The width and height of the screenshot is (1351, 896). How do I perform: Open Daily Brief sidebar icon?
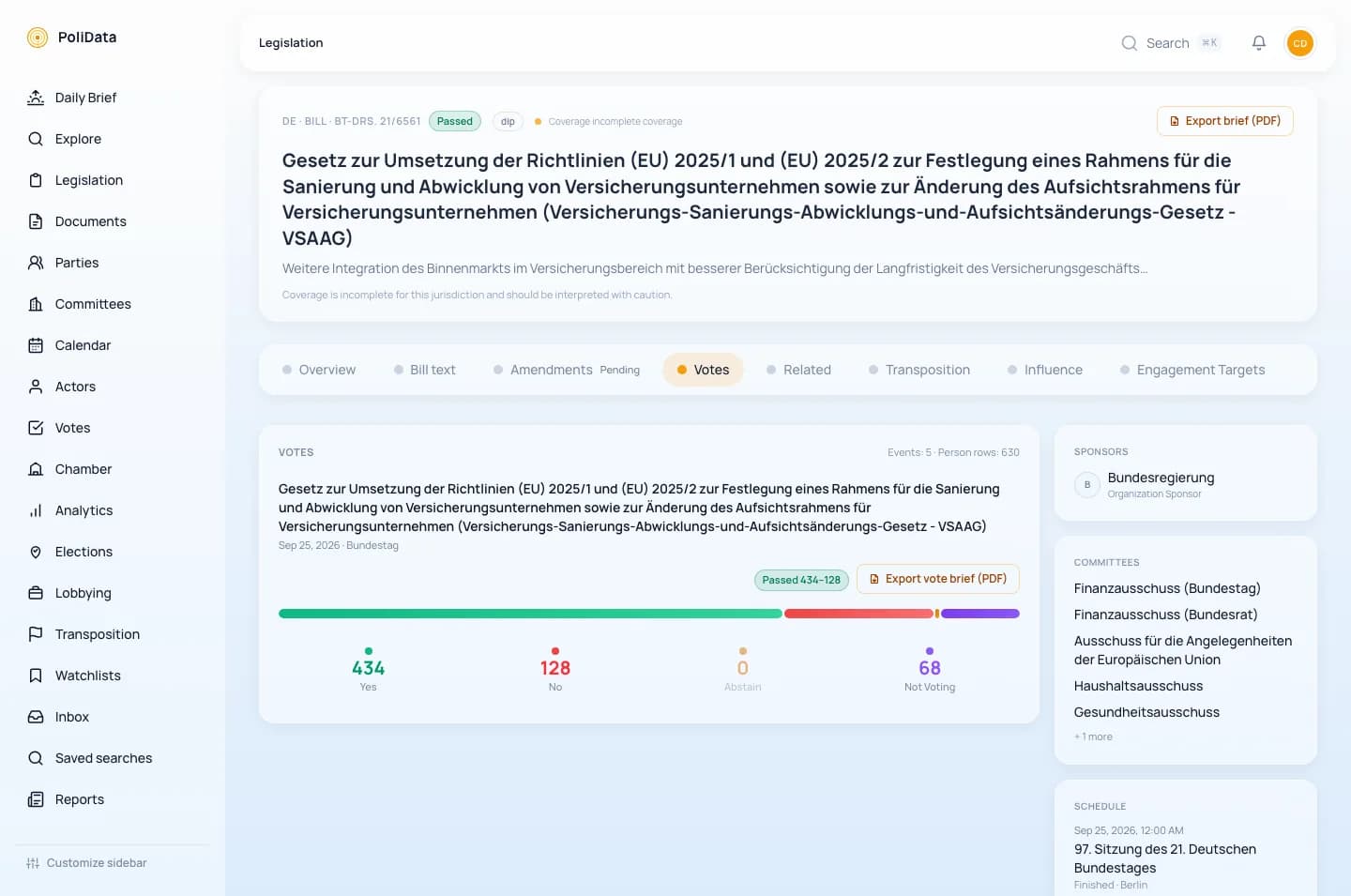coord(36,98)
